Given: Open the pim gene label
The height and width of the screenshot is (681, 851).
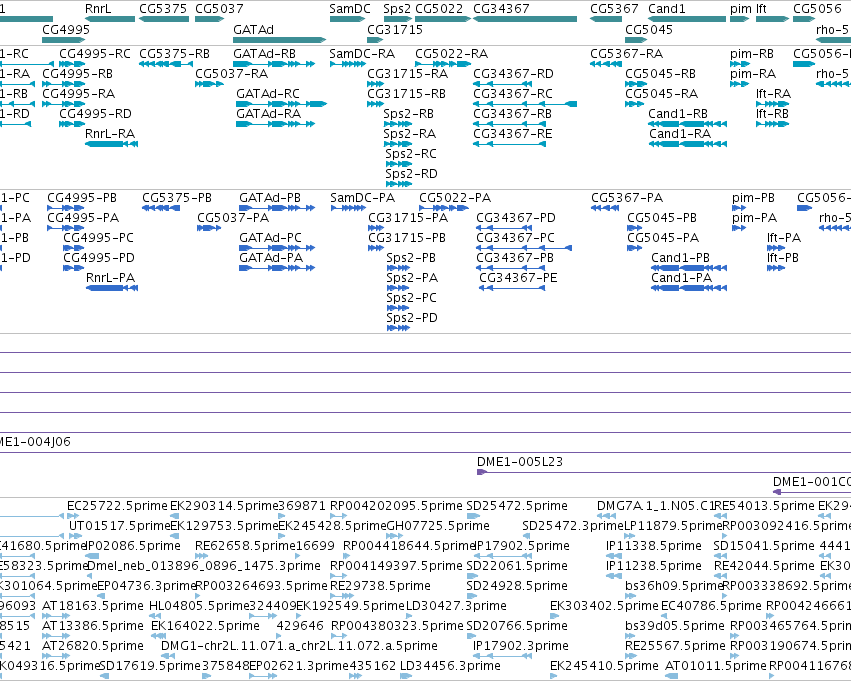Looking at the screenshot, I should 740,9.
